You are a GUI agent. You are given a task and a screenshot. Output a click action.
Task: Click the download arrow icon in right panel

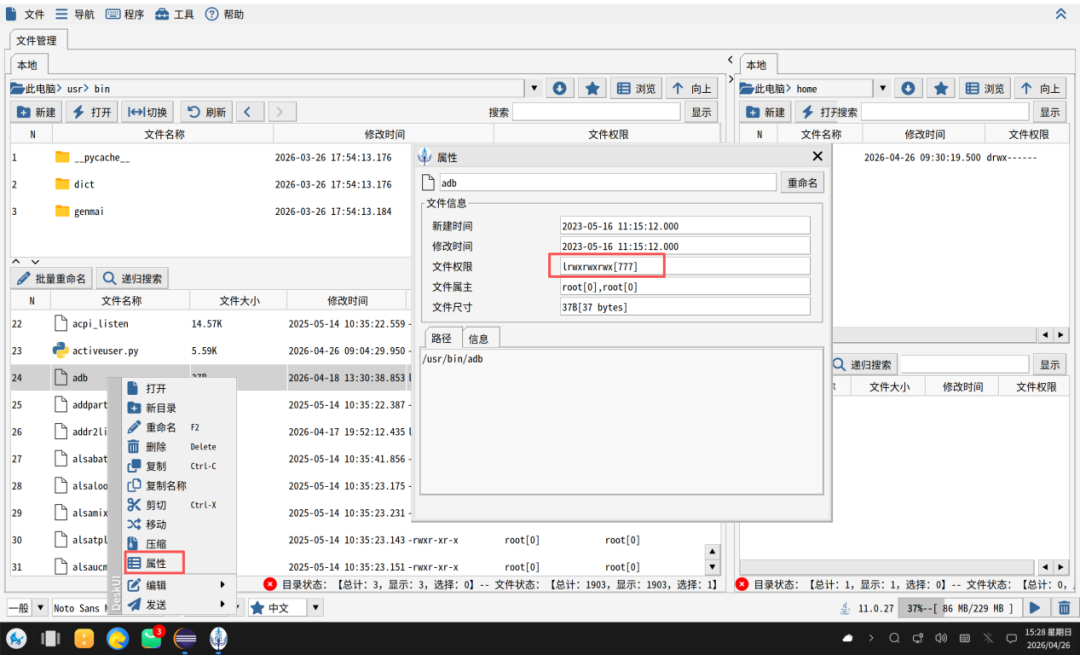coord(908,88)
